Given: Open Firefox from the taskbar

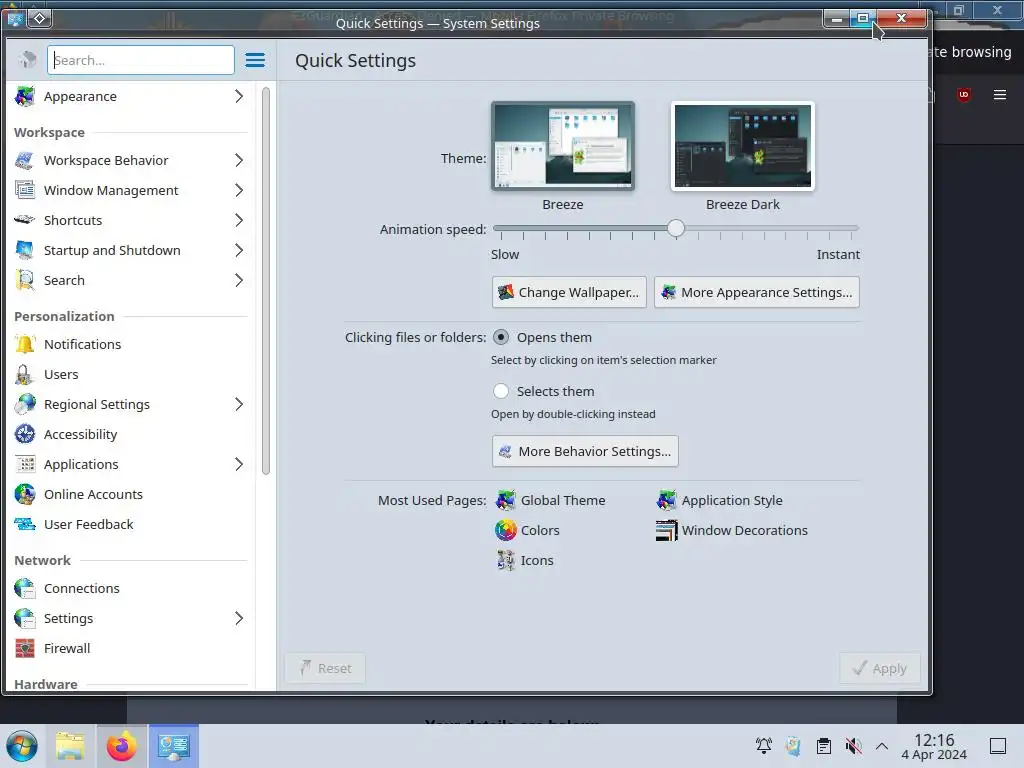Looking at the screenshot, I should point(121,746).
